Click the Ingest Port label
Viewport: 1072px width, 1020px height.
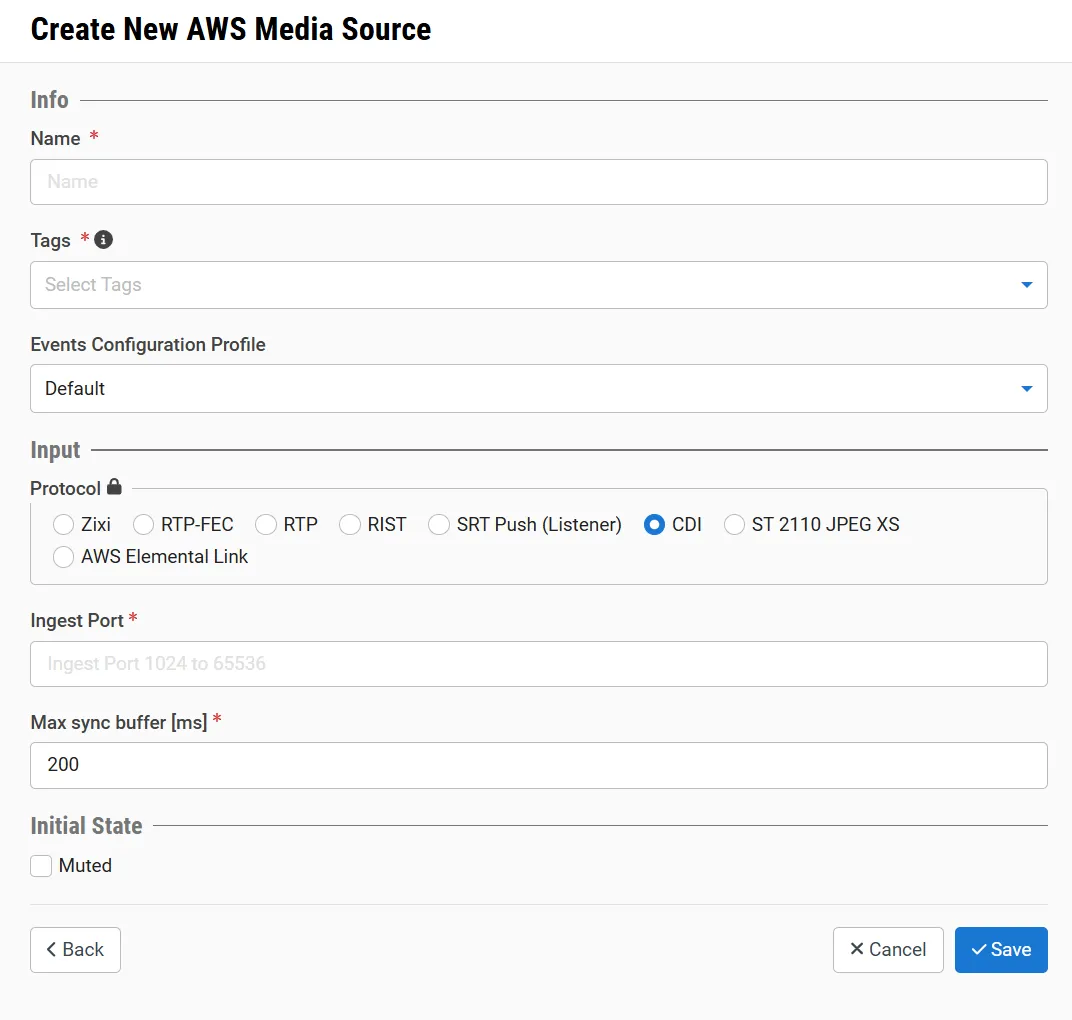pos(77,620)
